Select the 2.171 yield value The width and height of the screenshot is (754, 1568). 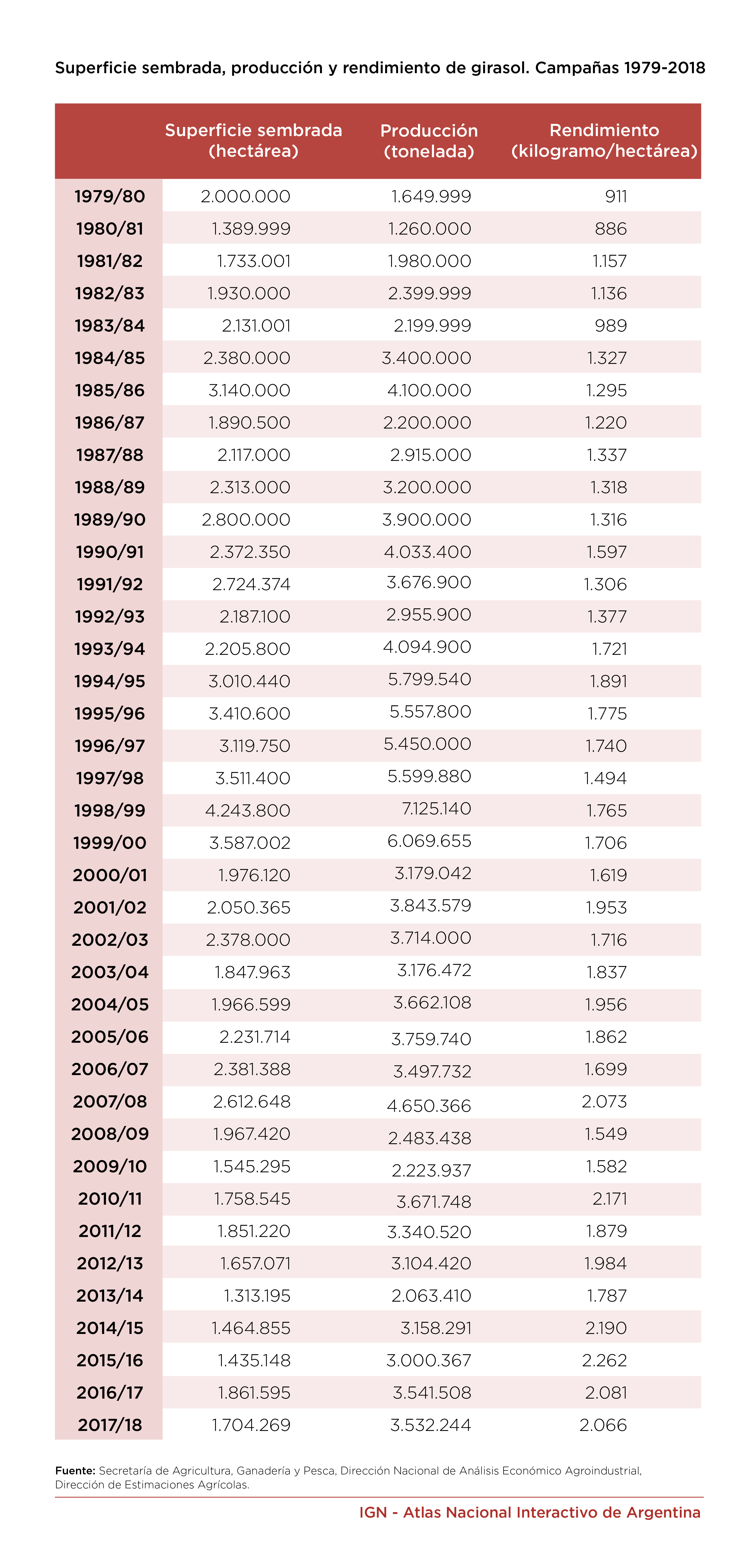(x=610, y=1198)
